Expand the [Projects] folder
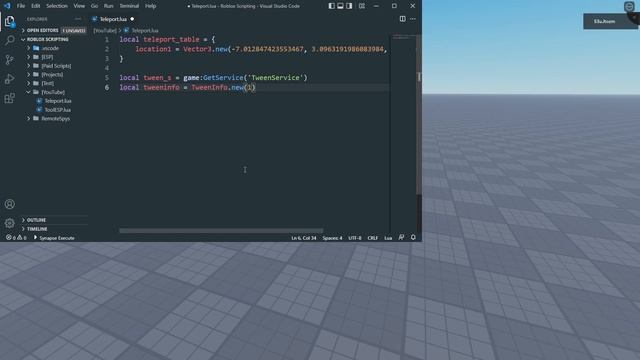 pos(52,74)
